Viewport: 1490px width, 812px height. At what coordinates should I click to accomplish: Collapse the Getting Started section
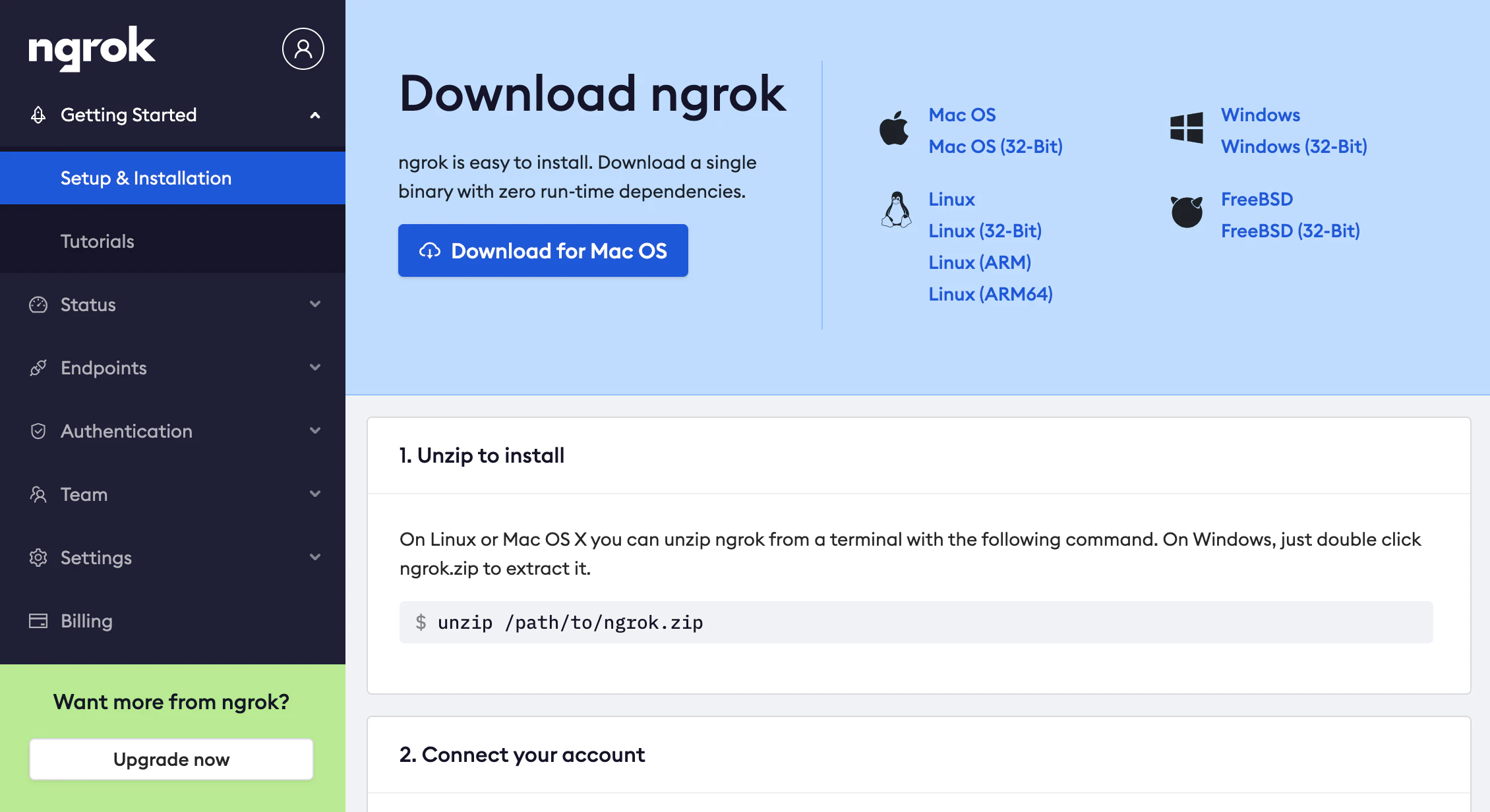click(x=315, y=115)
